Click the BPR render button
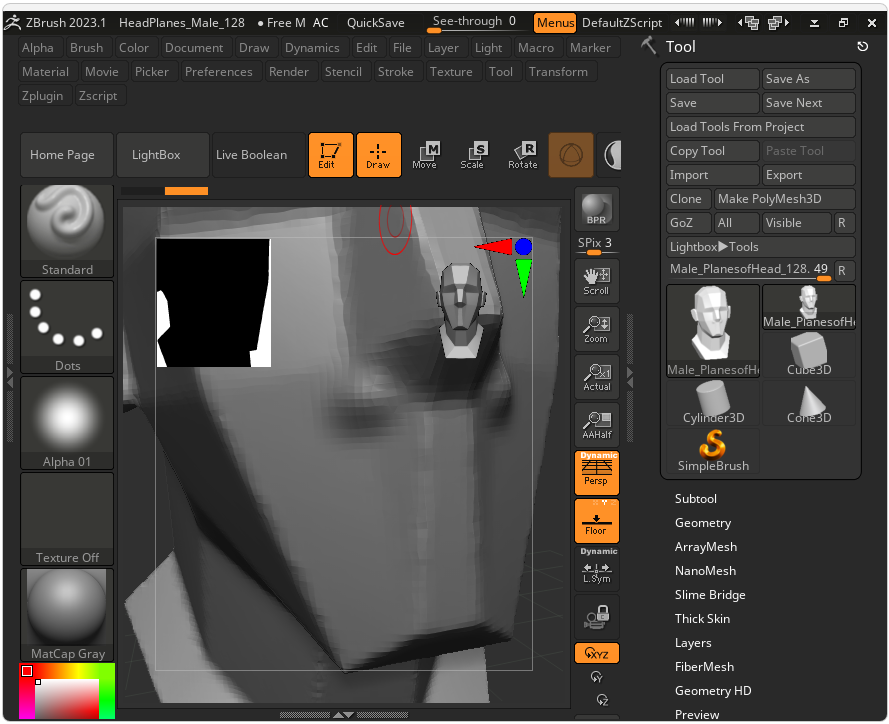Image resolution: width=889 pixels, height=724 pixels. pos(596,209)
